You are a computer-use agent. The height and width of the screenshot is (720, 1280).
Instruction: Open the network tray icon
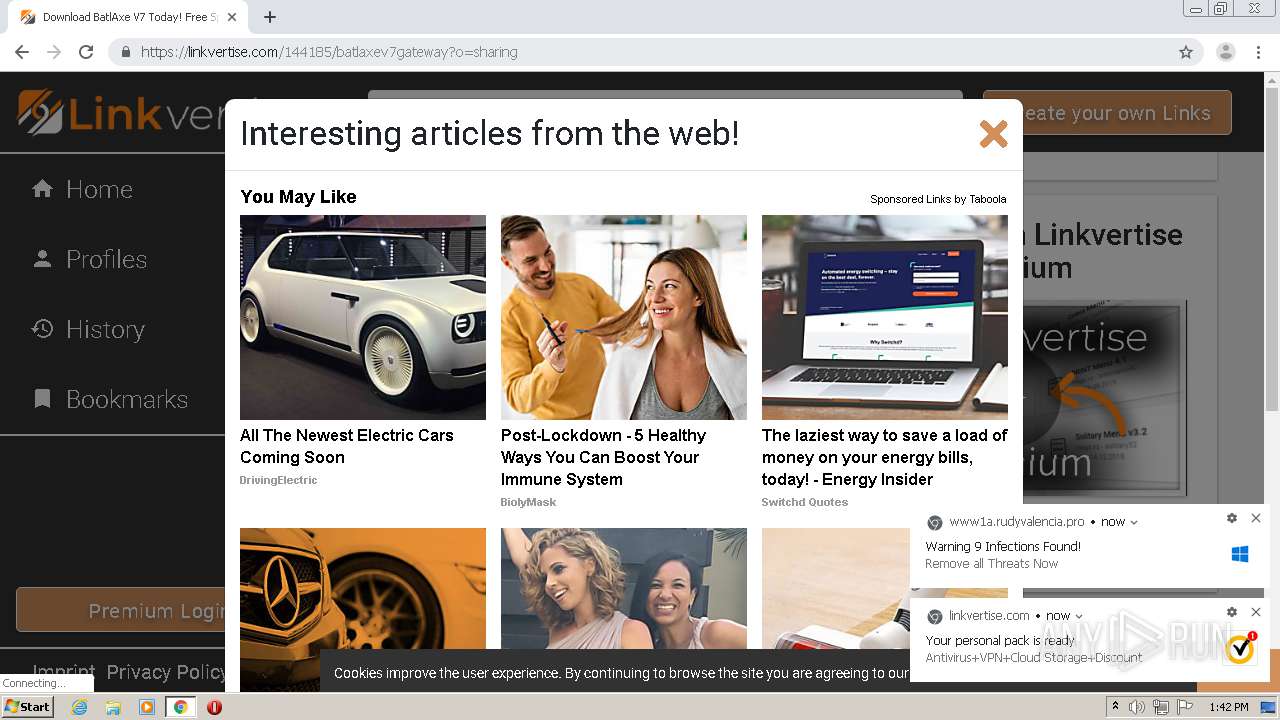pos(1161,707)
